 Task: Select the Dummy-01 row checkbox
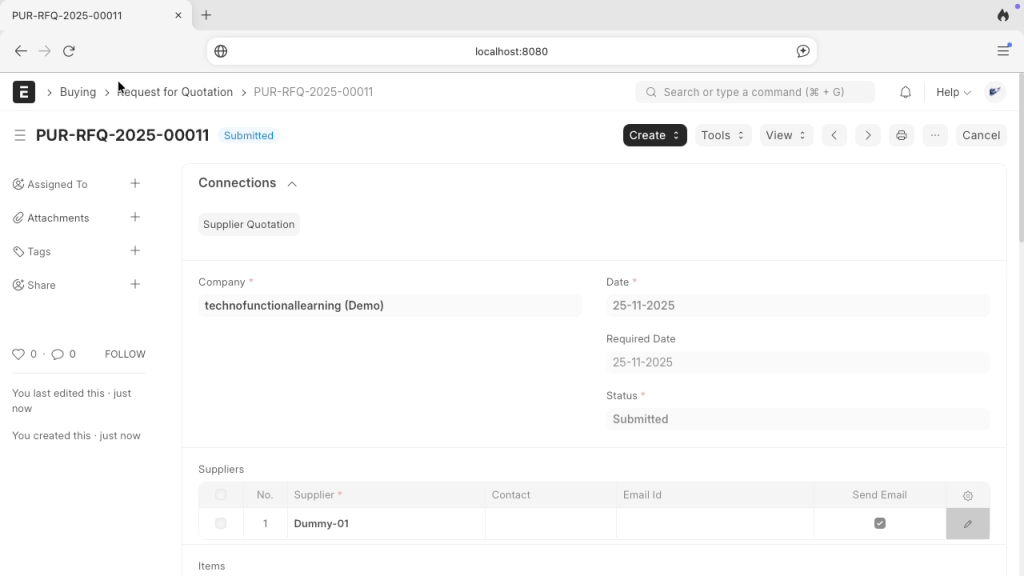pyautogui.click(x=221, y=523)
